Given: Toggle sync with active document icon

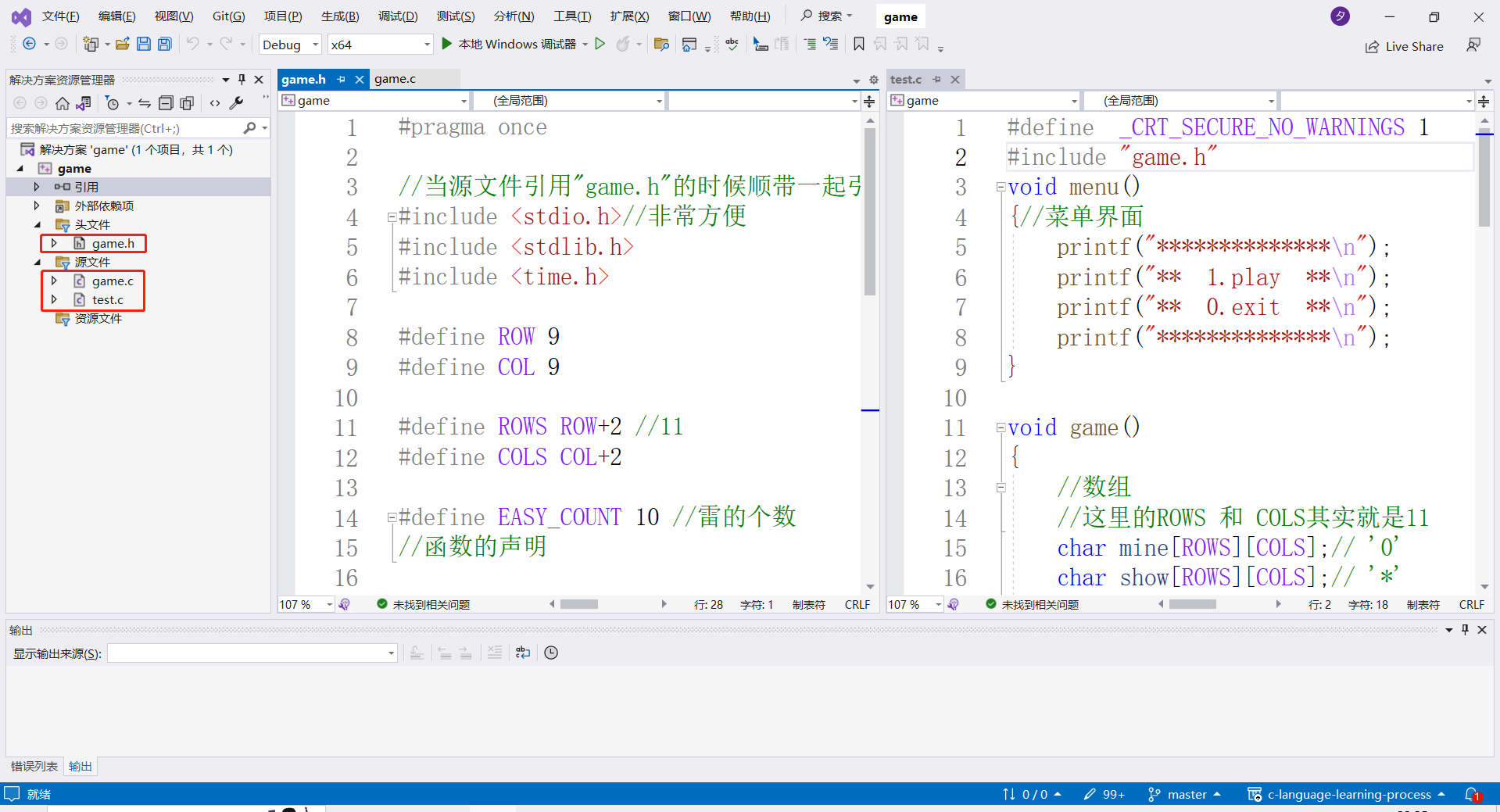Looking at the screenshot, I should pos(145,102).
